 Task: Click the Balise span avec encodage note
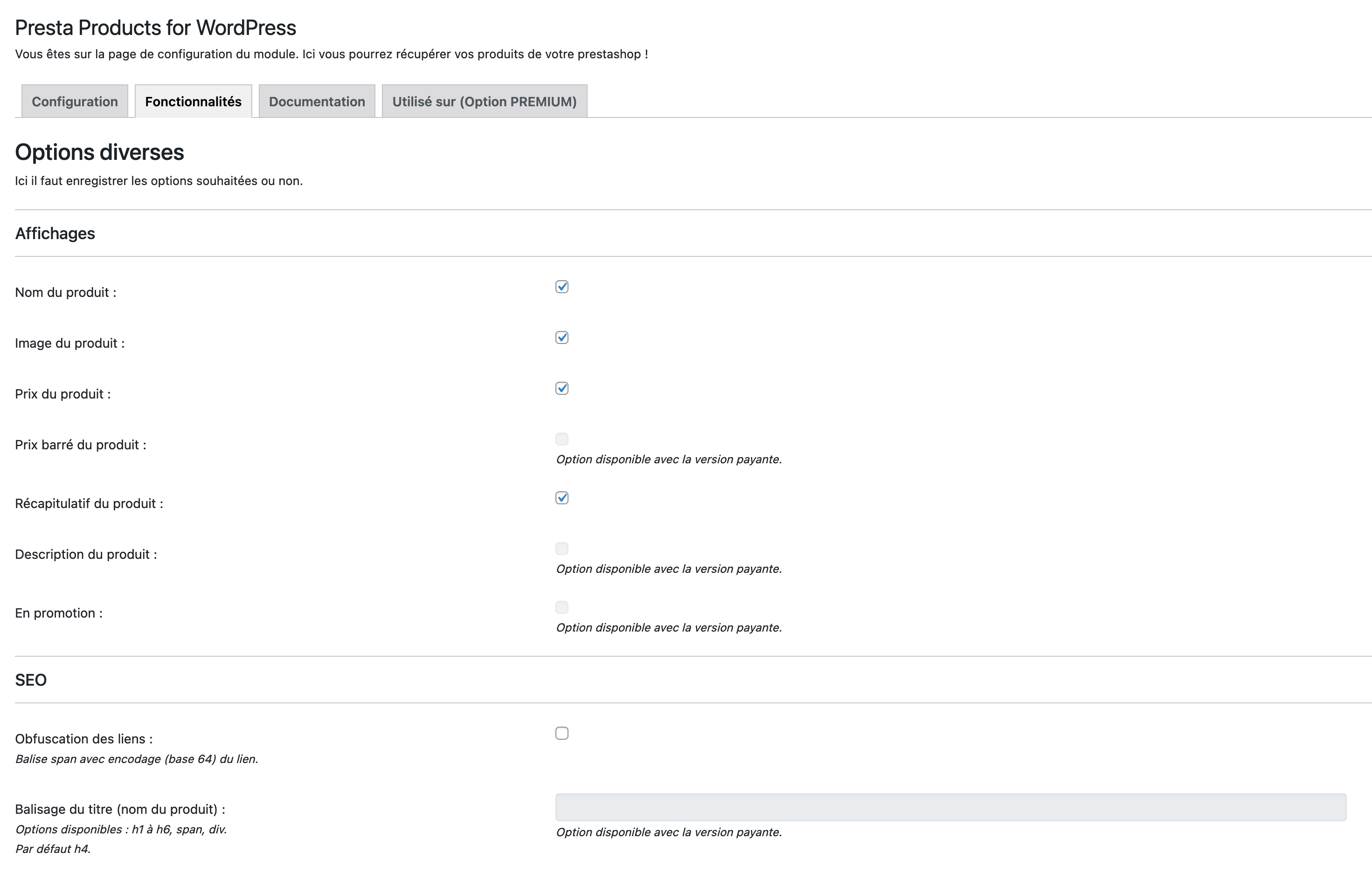click(x=137, y=759)
